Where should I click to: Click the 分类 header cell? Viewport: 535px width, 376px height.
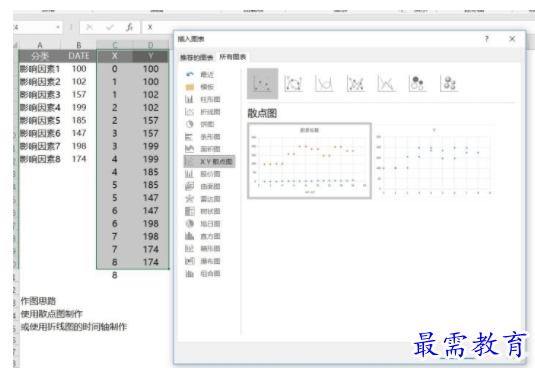tap(40, 56)
